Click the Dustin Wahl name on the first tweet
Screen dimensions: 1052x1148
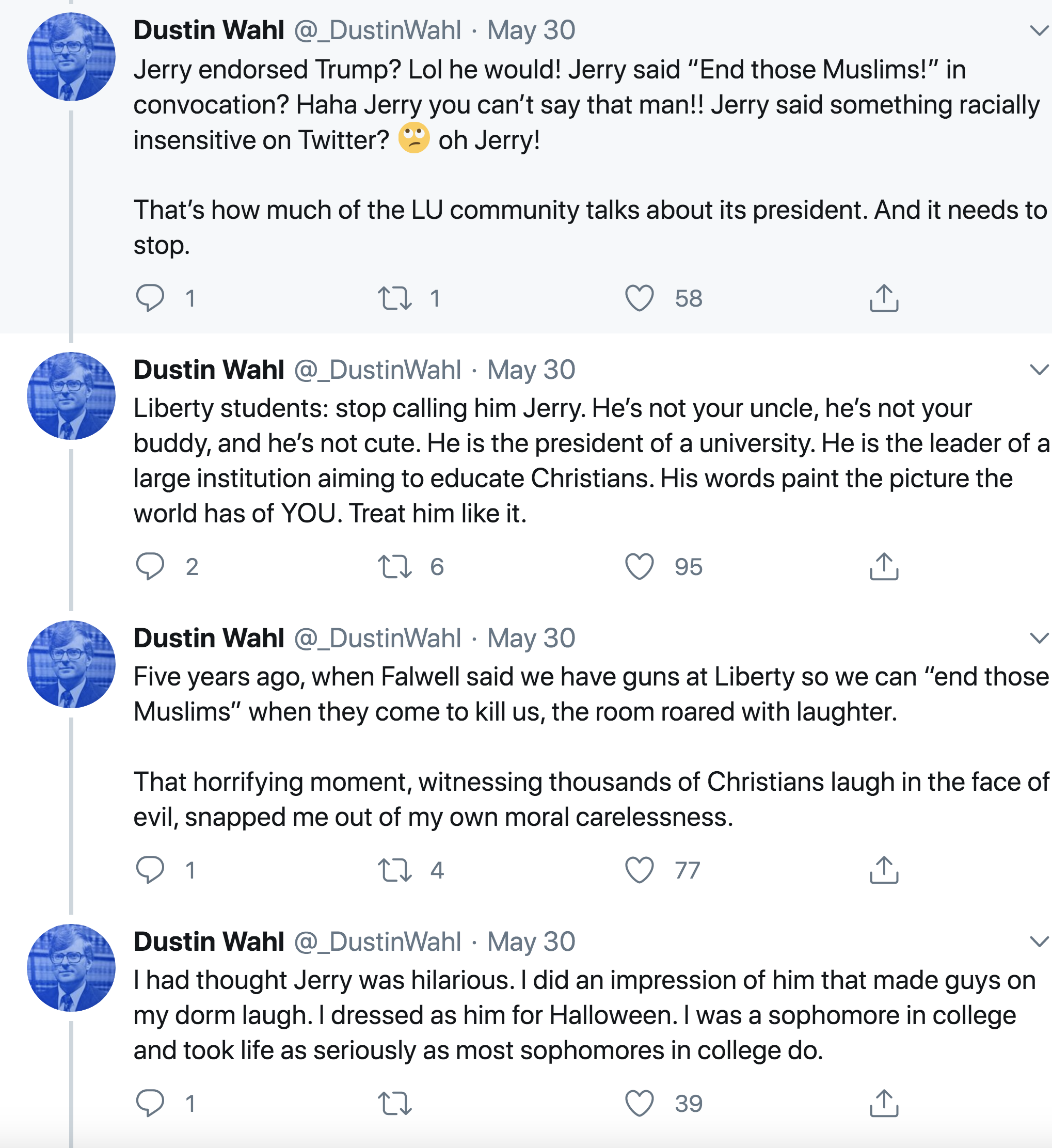209,30
